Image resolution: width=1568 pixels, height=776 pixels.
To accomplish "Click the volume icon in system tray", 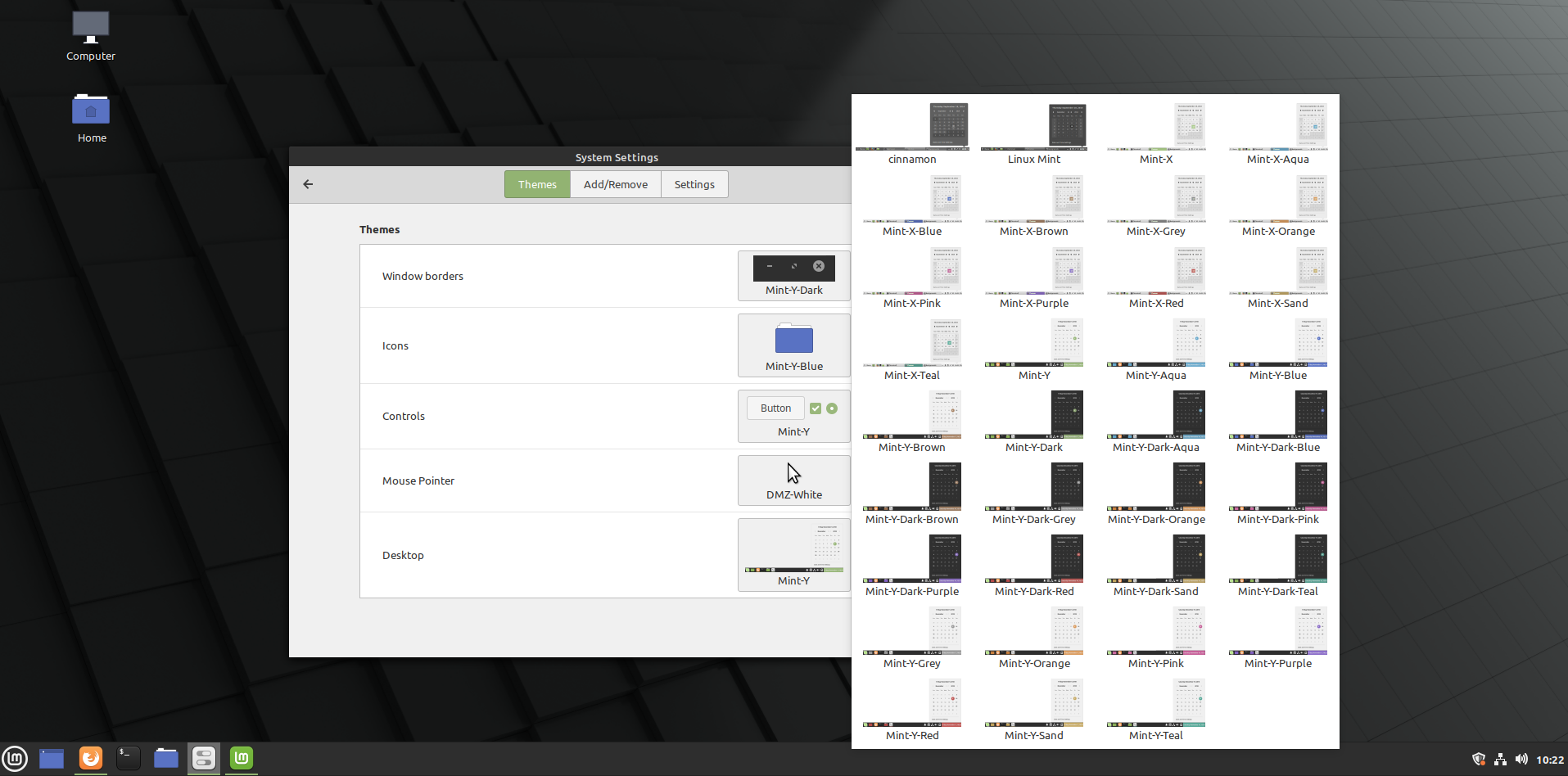I will point(1521,760).
